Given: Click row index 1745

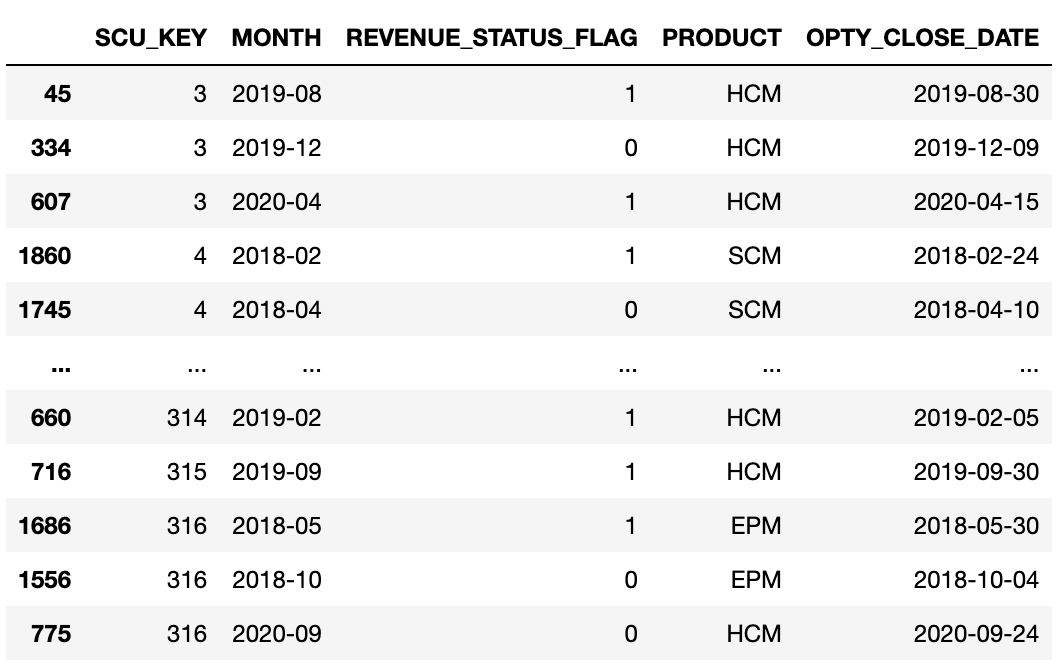Looking at the screenshot, I should 45,310.
